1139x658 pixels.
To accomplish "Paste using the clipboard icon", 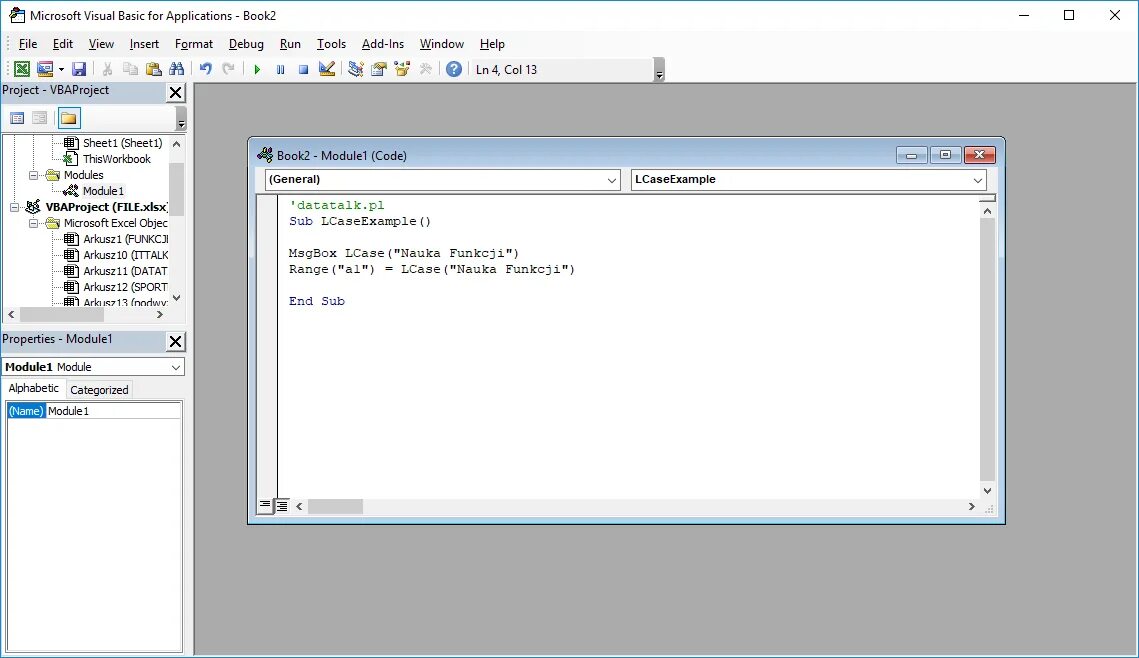I will click(153, 69).
